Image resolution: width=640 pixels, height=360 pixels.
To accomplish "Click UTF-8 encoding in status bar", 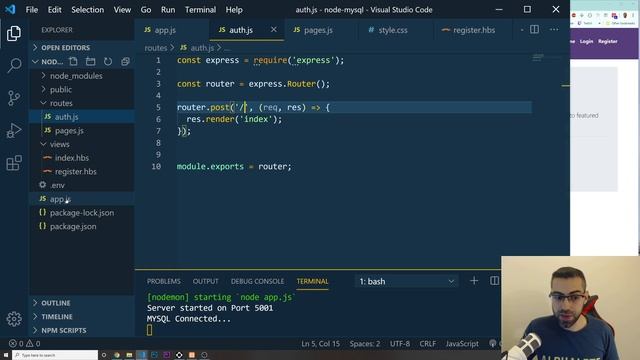I will [x=400, y=344].
